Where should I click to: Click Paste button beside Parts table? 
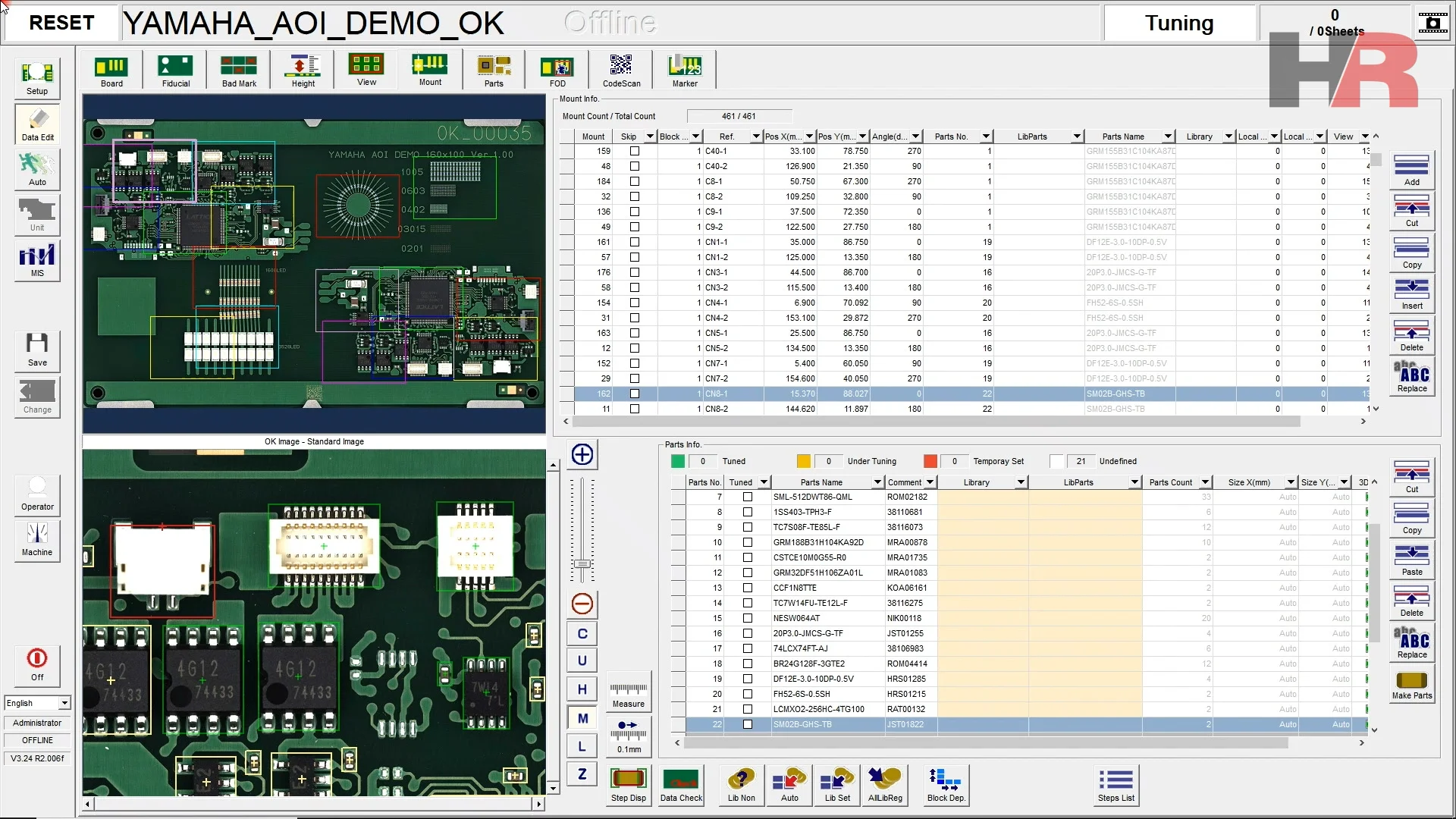[1412, 560]
